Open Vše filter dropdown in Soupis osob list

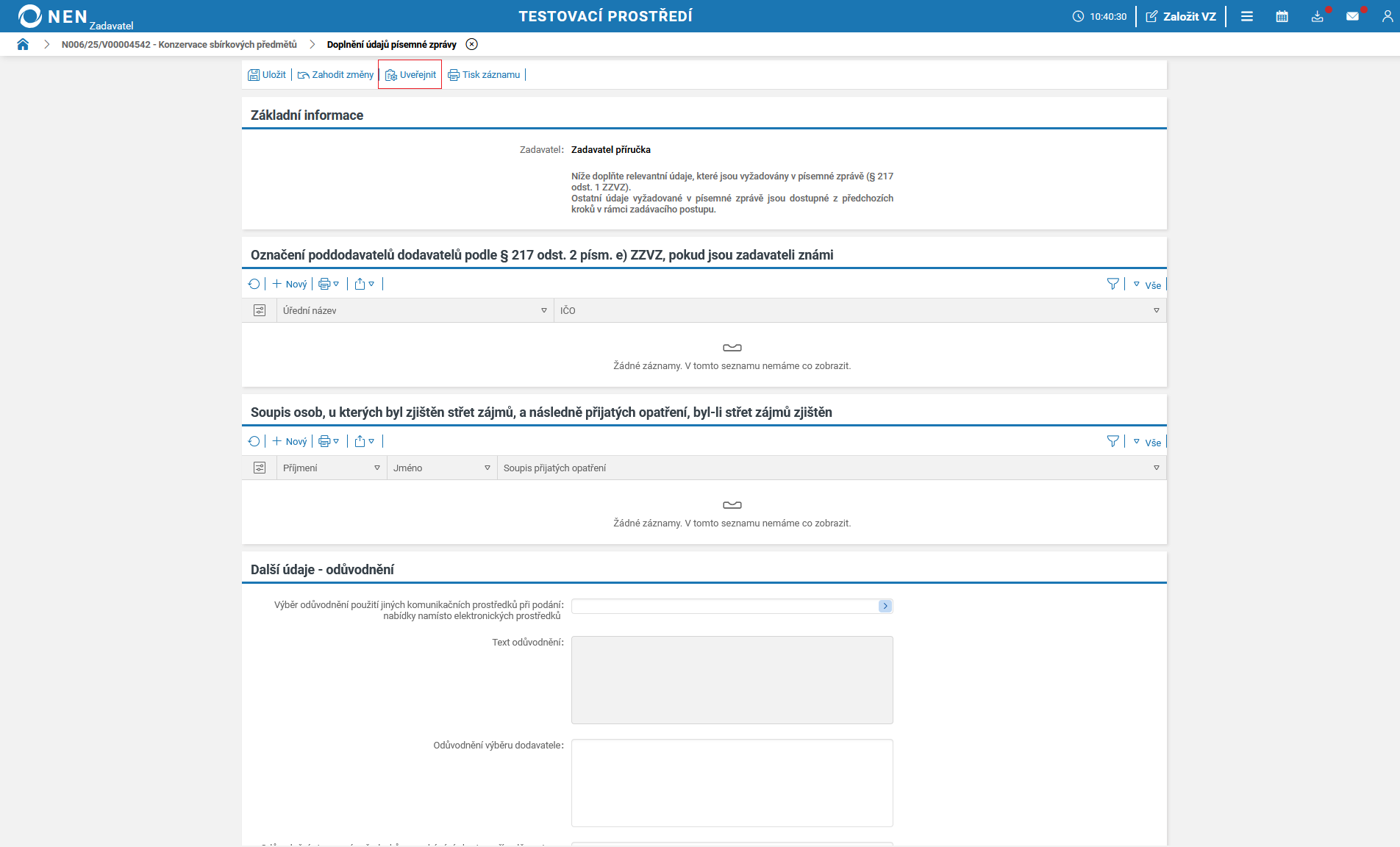[x=1147, y=442]
